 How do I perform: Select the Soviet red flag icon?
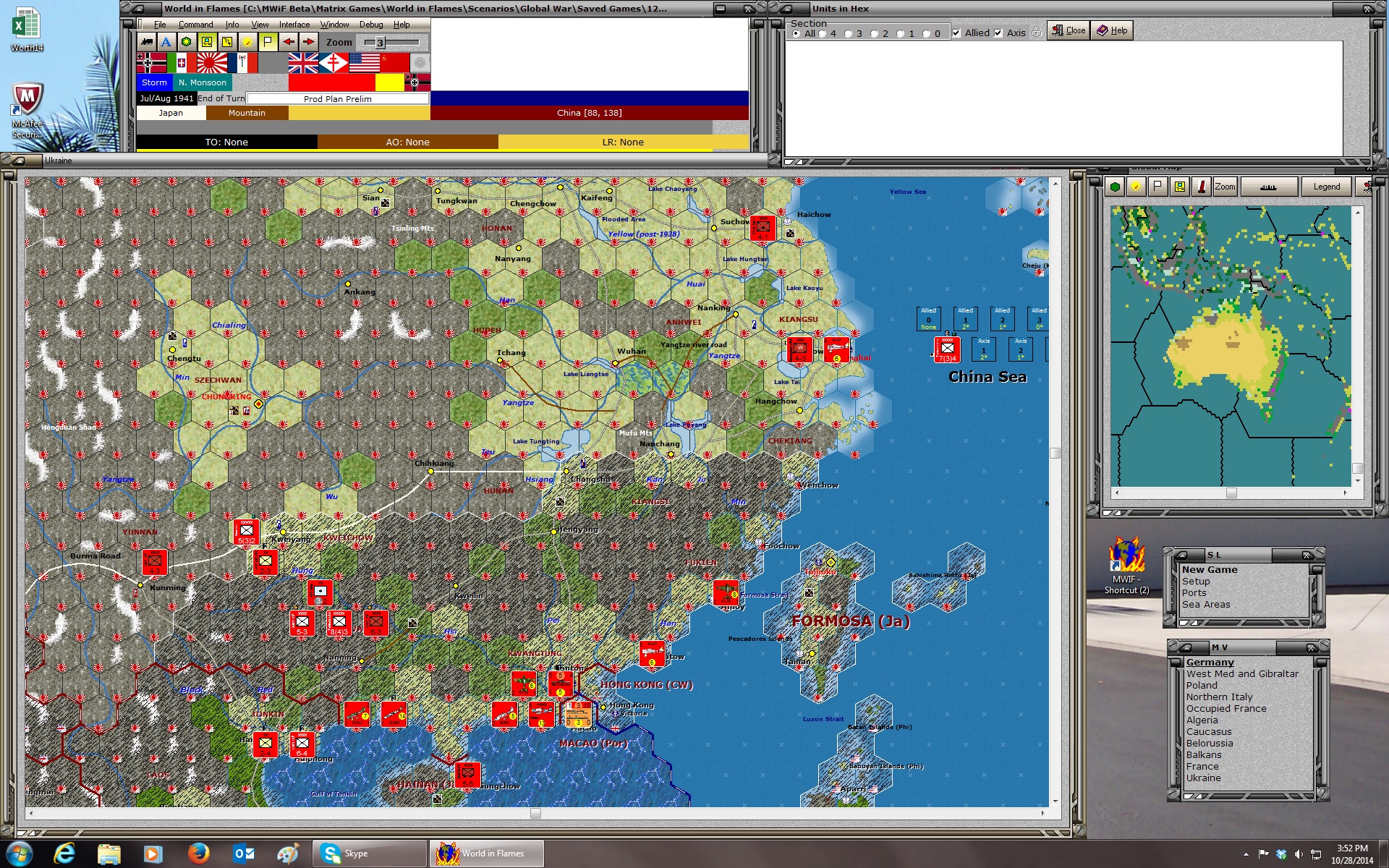394,63
